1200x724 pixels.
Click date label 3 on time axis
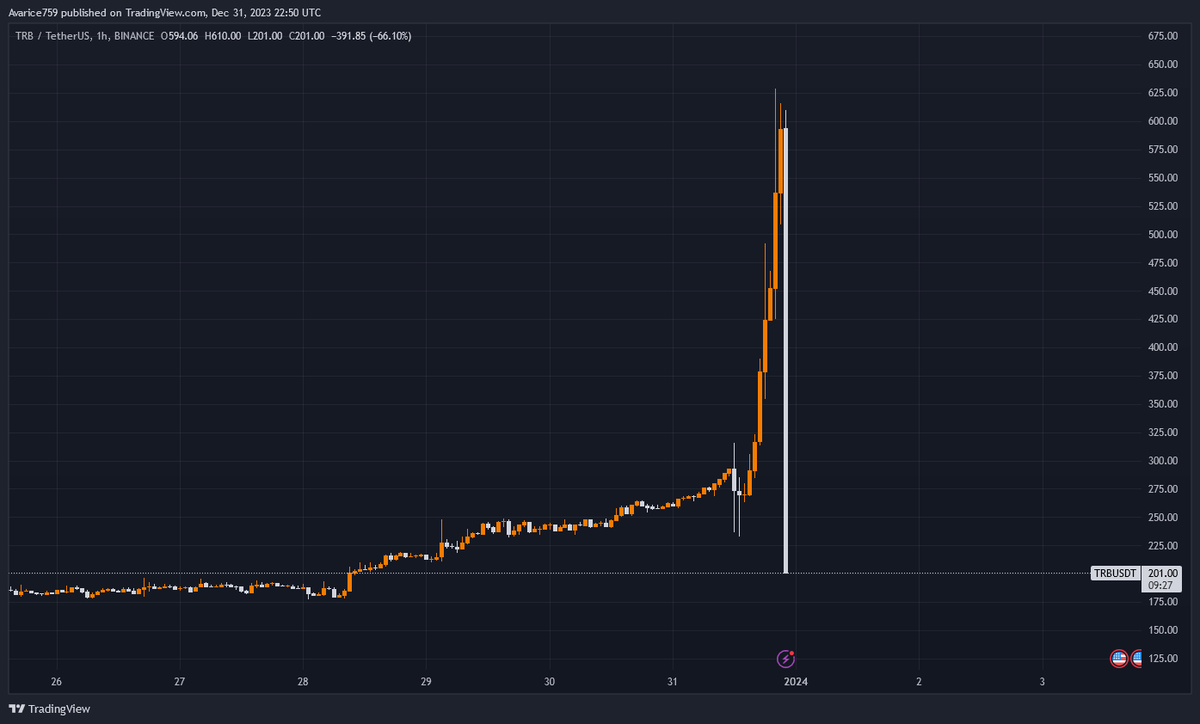[1042, 682]
